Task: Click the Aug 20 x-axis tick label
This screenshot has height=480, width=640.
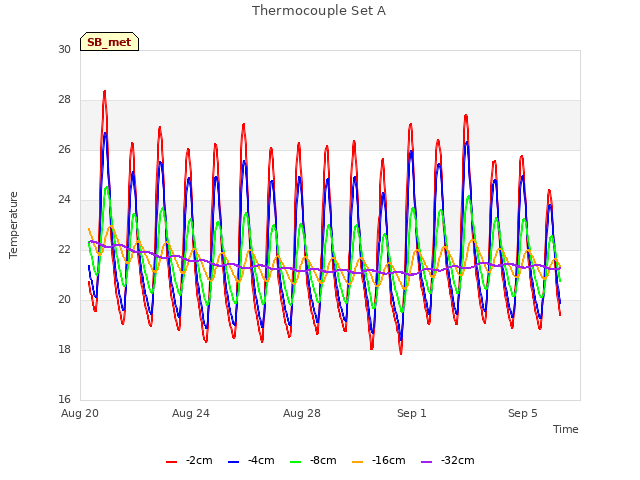Action: tap(80, 413)
